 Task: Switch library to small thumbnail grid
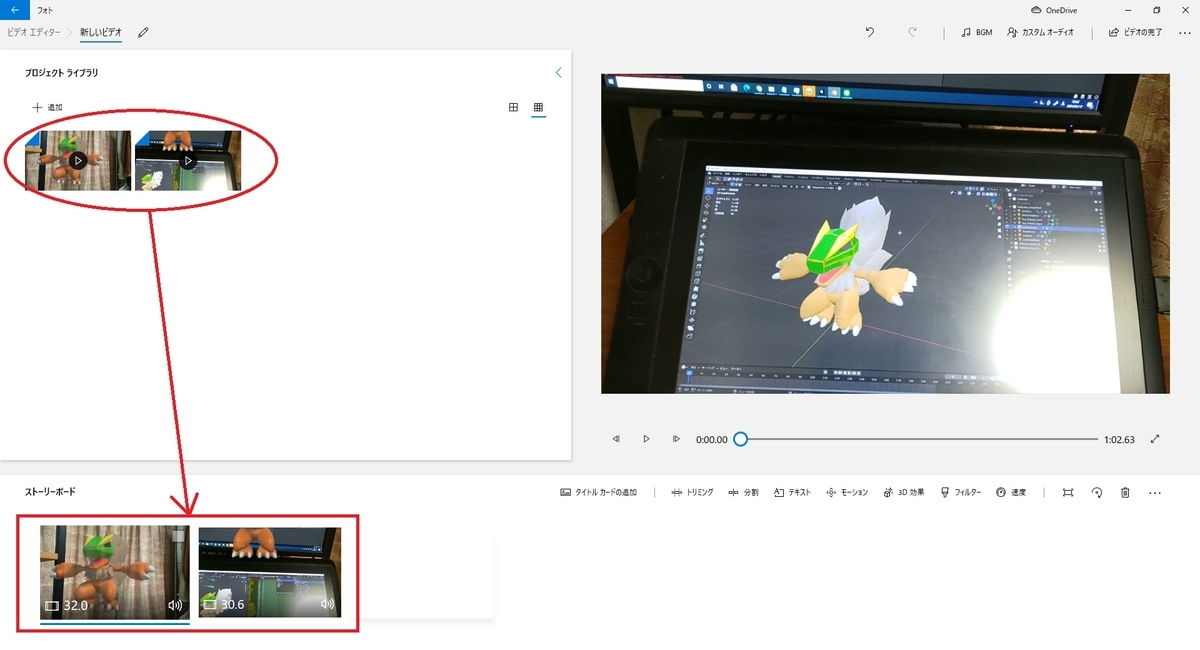pos(538,107)
